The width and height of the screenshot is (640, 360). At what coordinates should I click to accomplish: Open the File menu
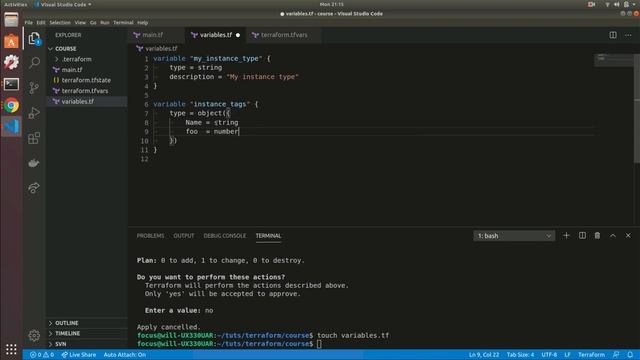(29, 22)
